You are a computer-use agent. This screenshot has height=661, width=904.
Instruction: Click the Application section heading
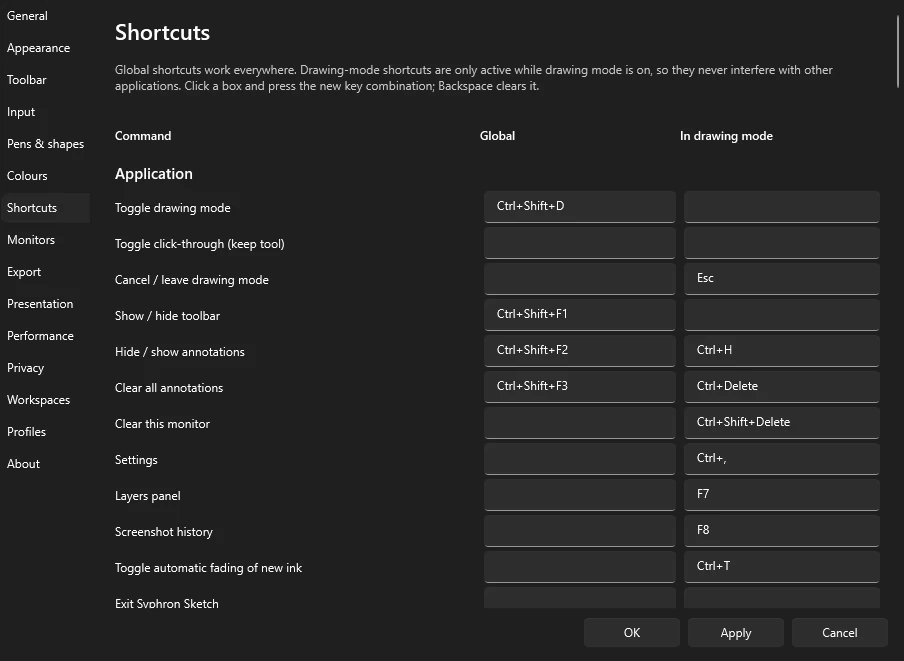[x=154, y=174]
